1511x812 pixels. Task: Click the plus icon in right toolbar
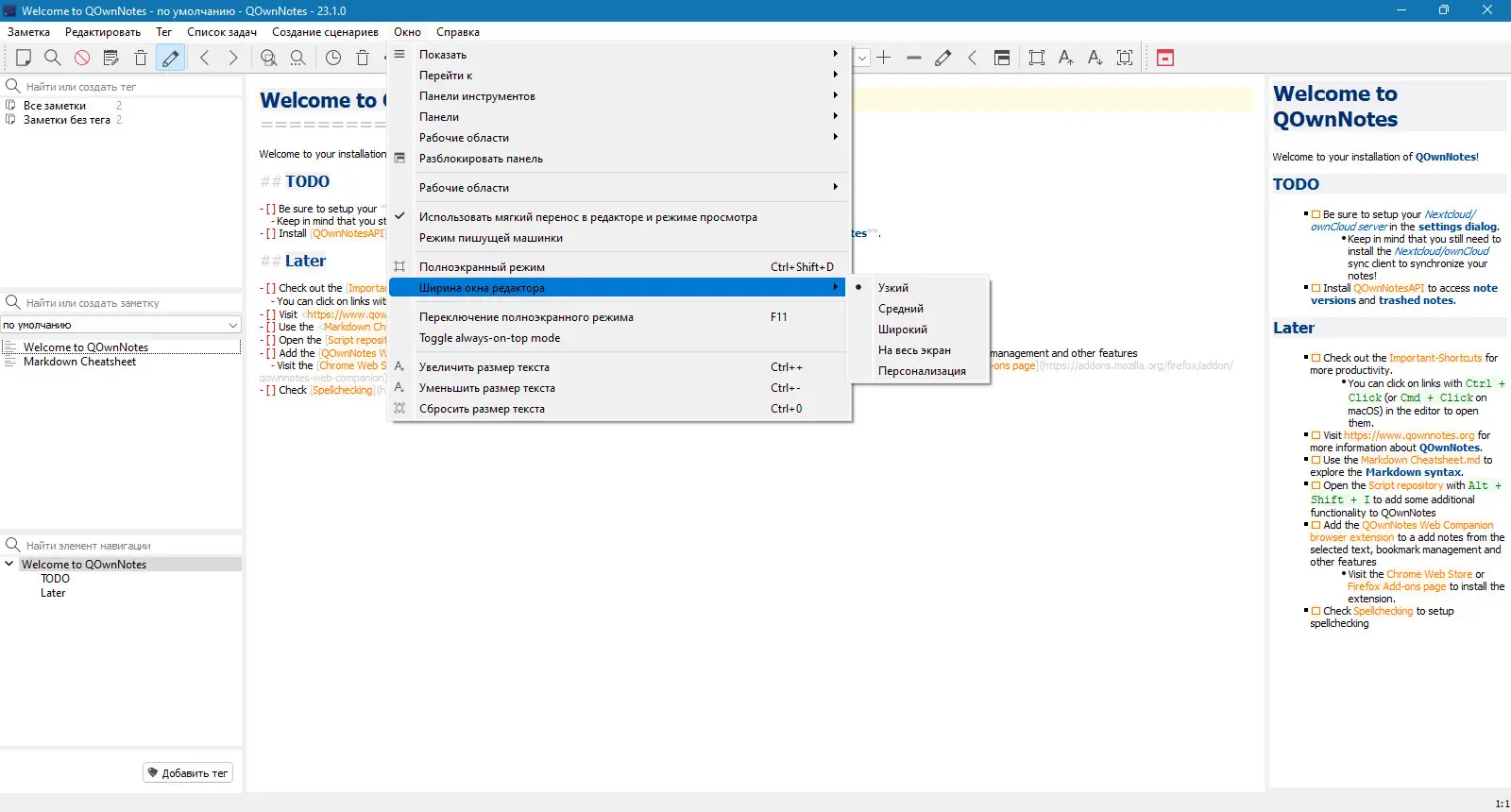click(x=884, y=58)
